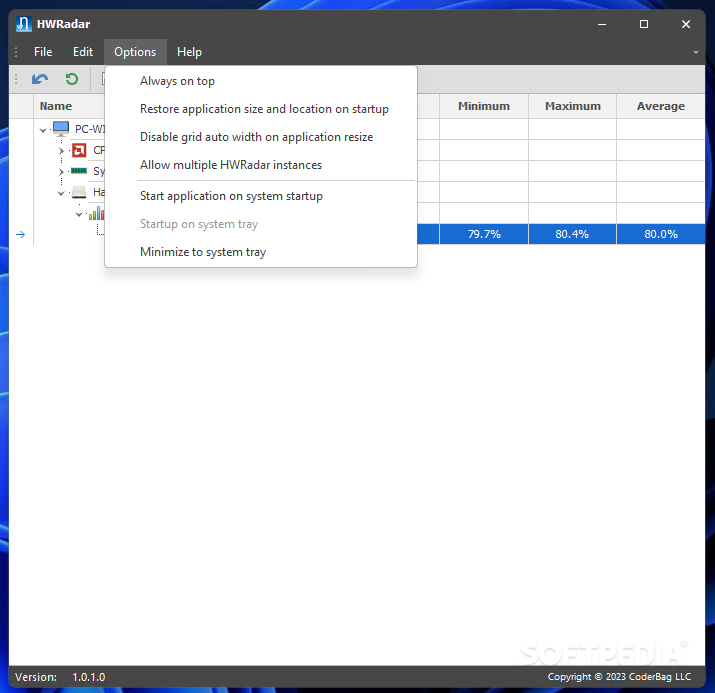Select the hard drive icon in tree
This screenshot has height=693, width=715.
(x=79, y=192)
